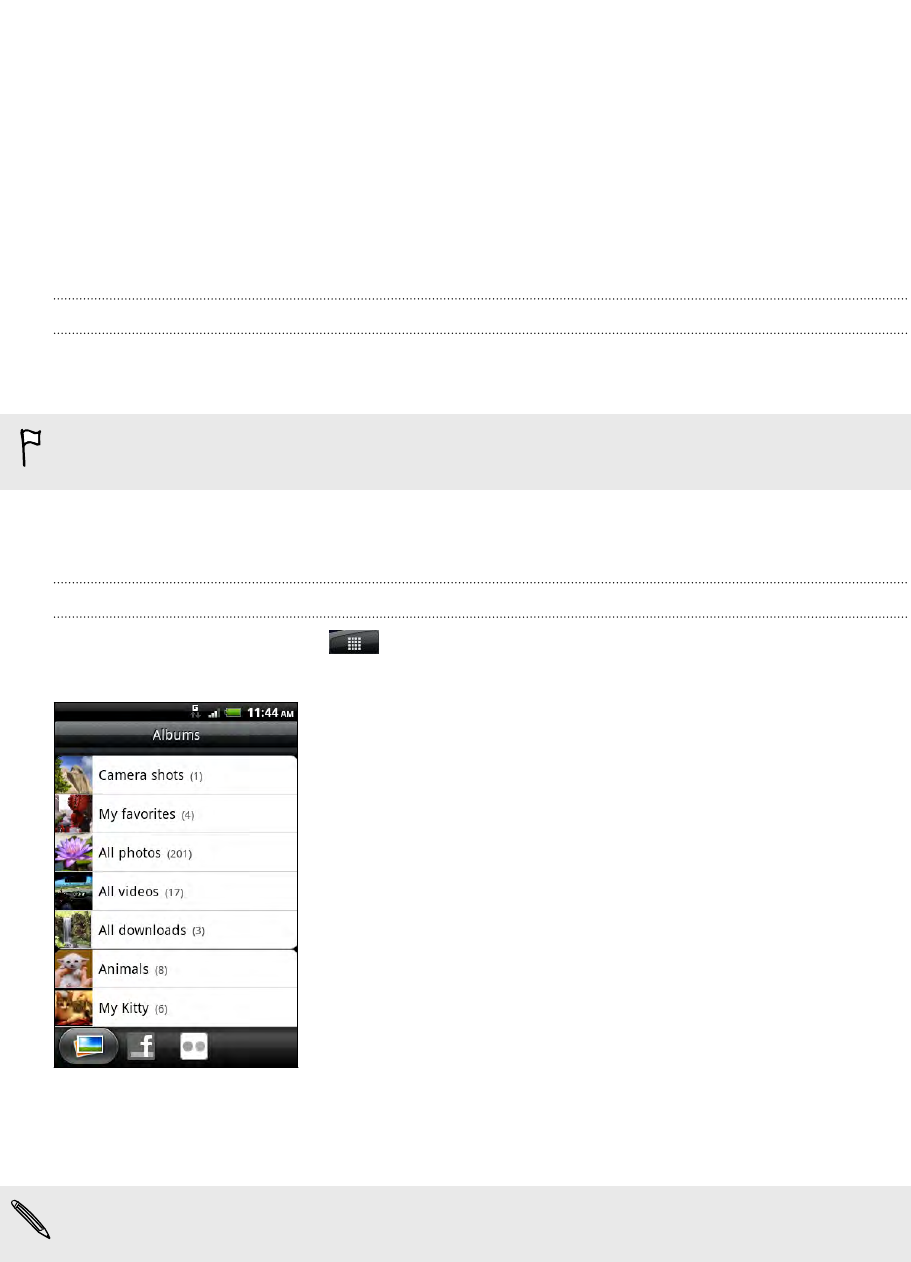
Task: Tap the Albums title bar
Action: (176, 735)
